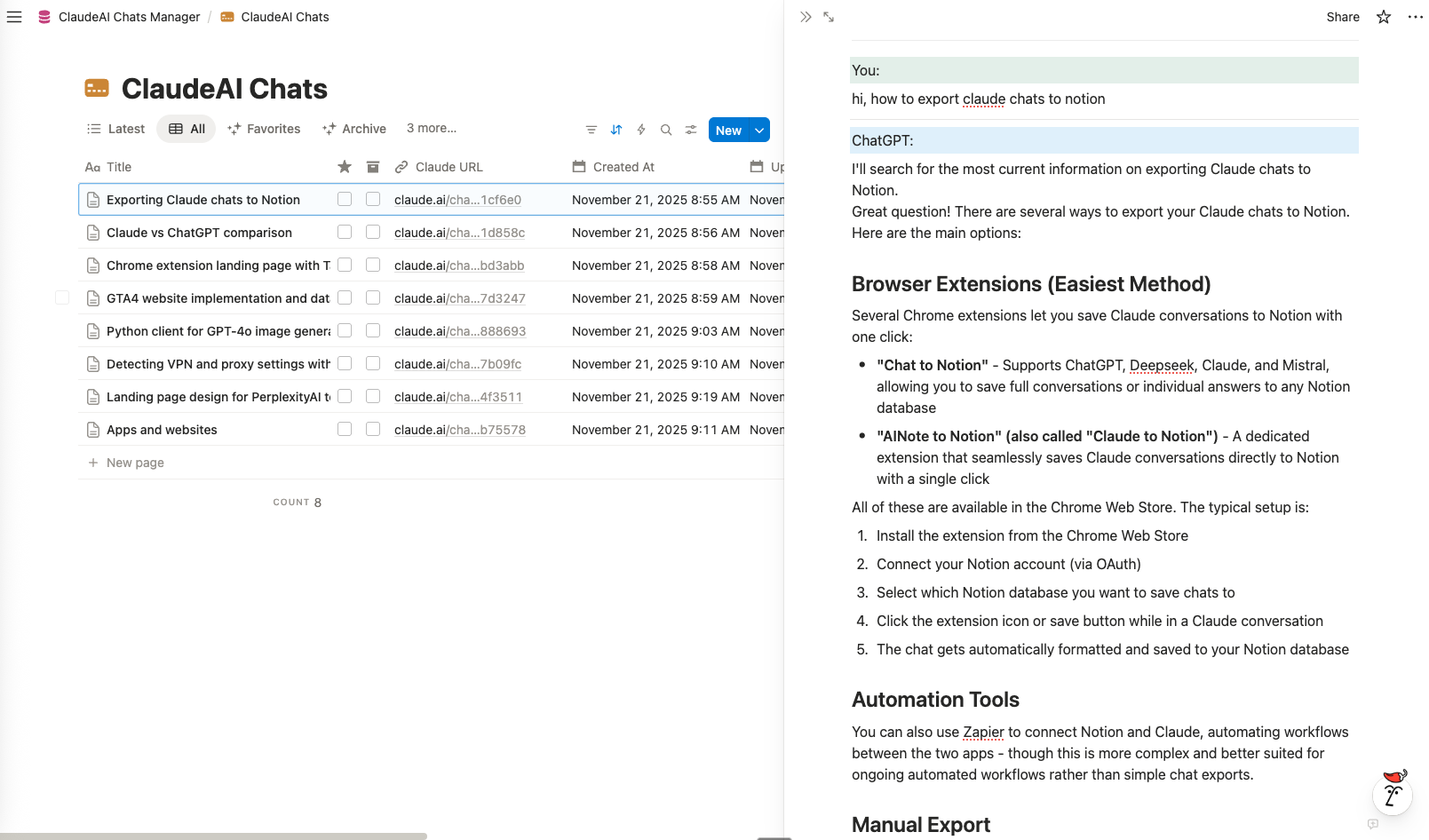Open view settings sliders icon
The height and width of the screenshot is (840, 1429).
tap(691, 130)
